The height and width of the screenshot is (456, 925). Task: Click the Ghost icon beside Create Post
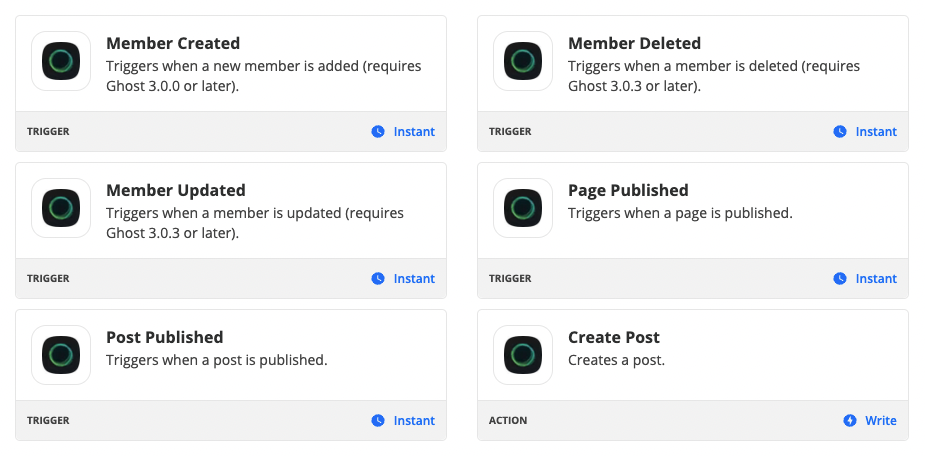pyautogui.click(x=523, y=355)
